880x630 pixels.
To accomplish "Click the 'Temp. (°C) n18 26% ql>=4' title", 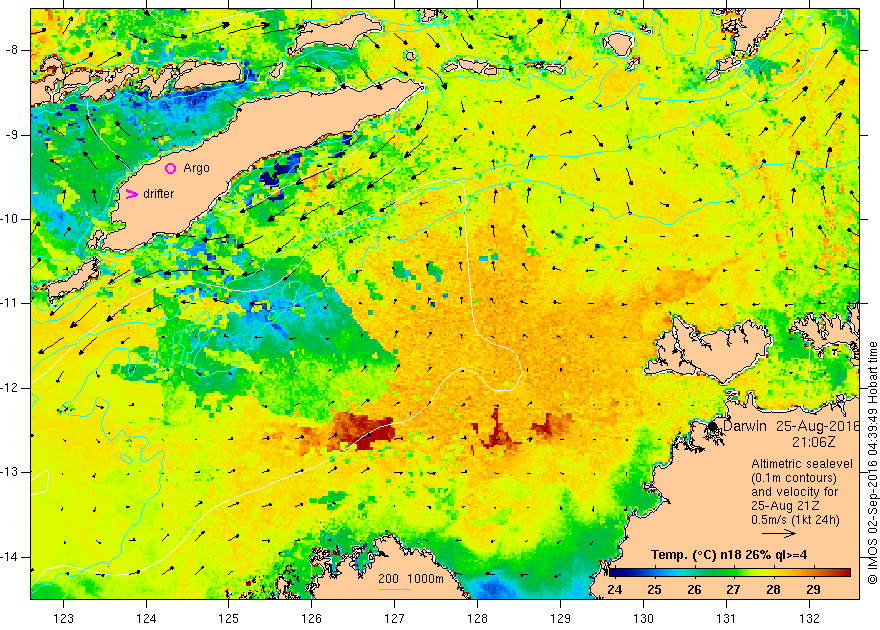I will click(x=729, y=555).
